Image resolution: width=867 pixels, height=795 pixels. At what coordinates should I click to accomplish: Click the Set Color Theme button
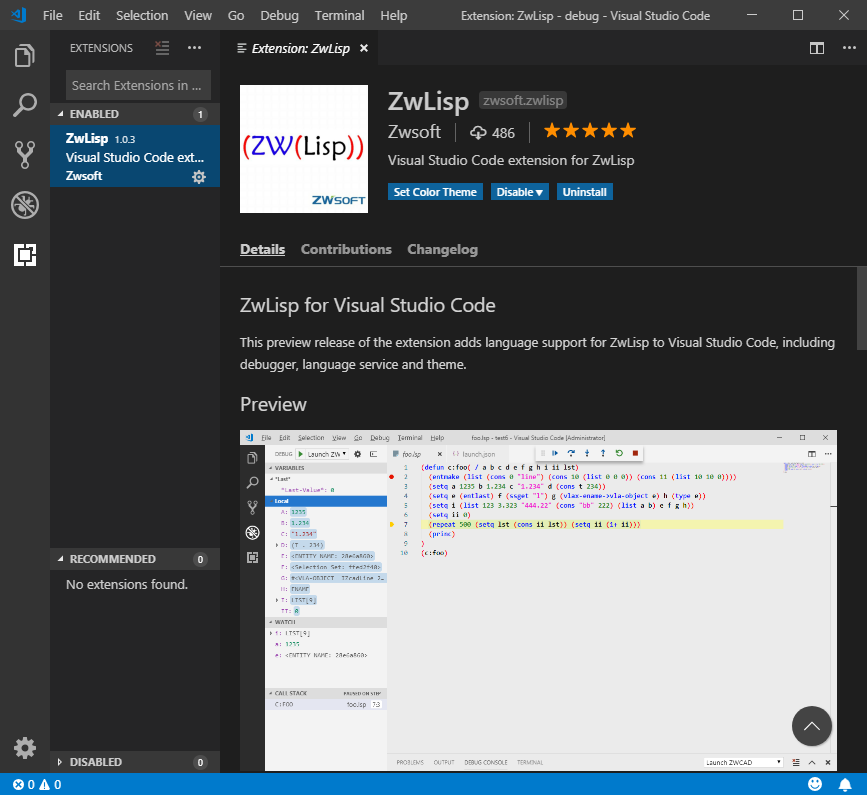pos(435,192)
